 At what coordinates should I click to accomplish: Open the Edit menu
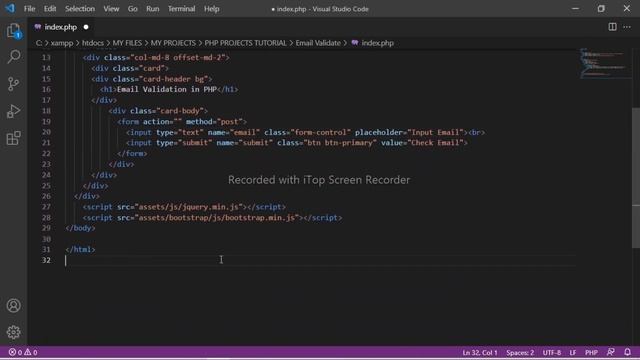click(x=50, y=9)
